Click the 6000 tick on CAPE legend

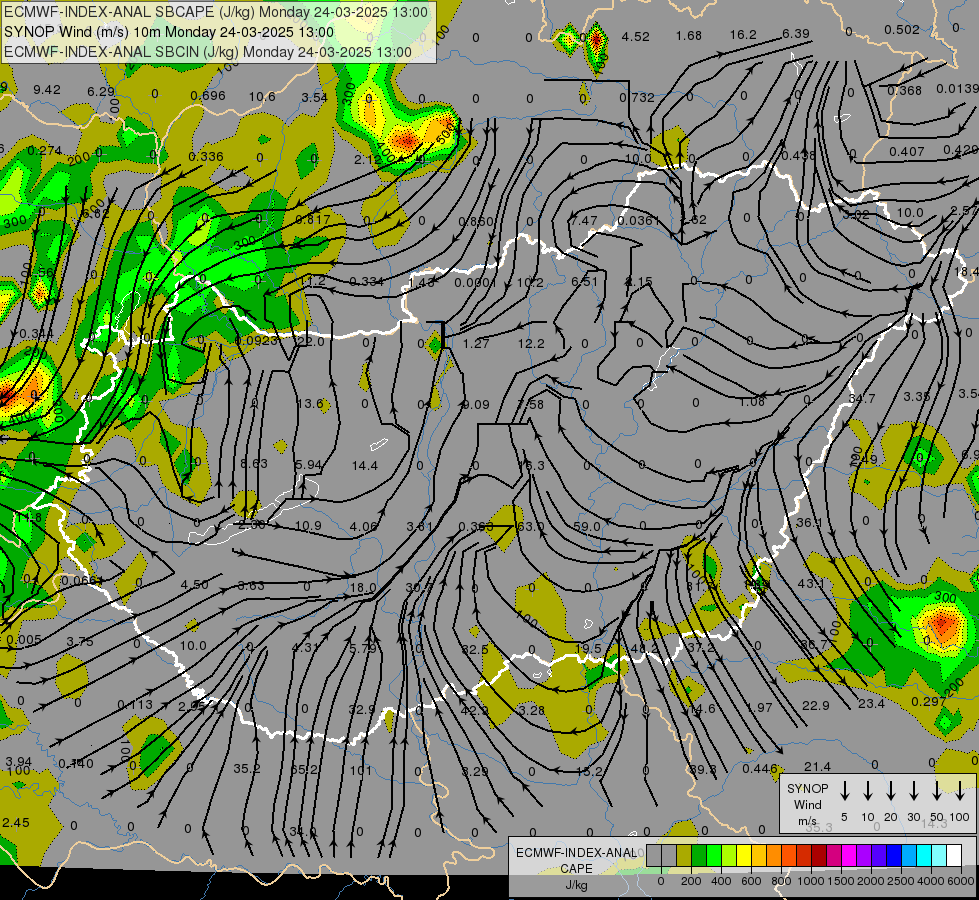coord(962,881)
